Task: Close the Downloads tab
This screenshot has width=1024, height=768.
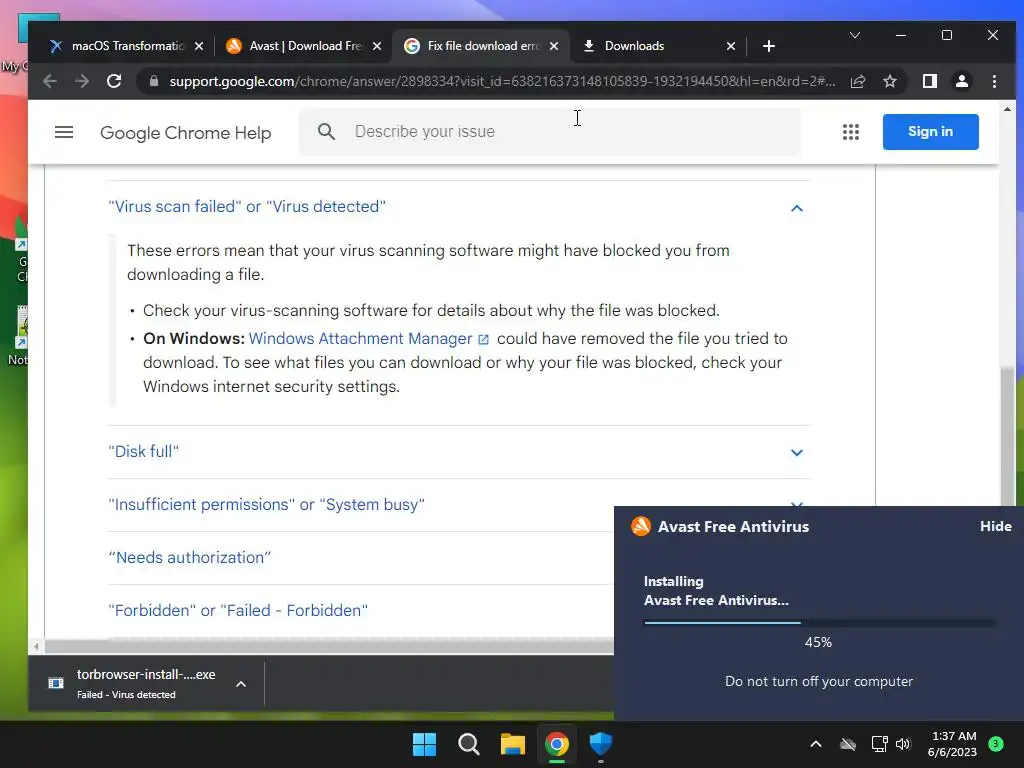Action: (731, 46)
